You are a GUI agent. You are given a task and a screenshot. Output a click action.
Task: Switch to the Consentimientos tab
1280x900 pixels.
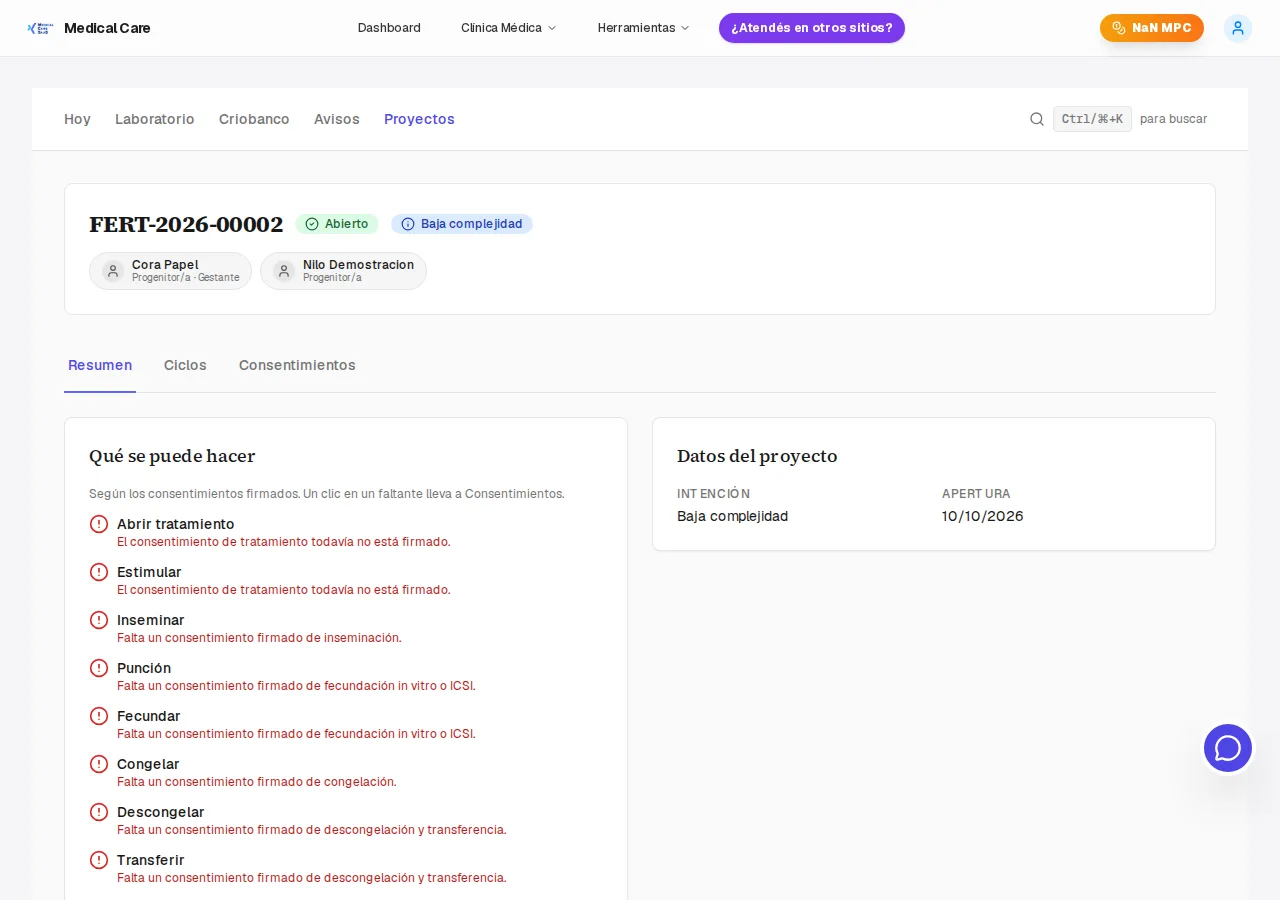click(297, 366)
